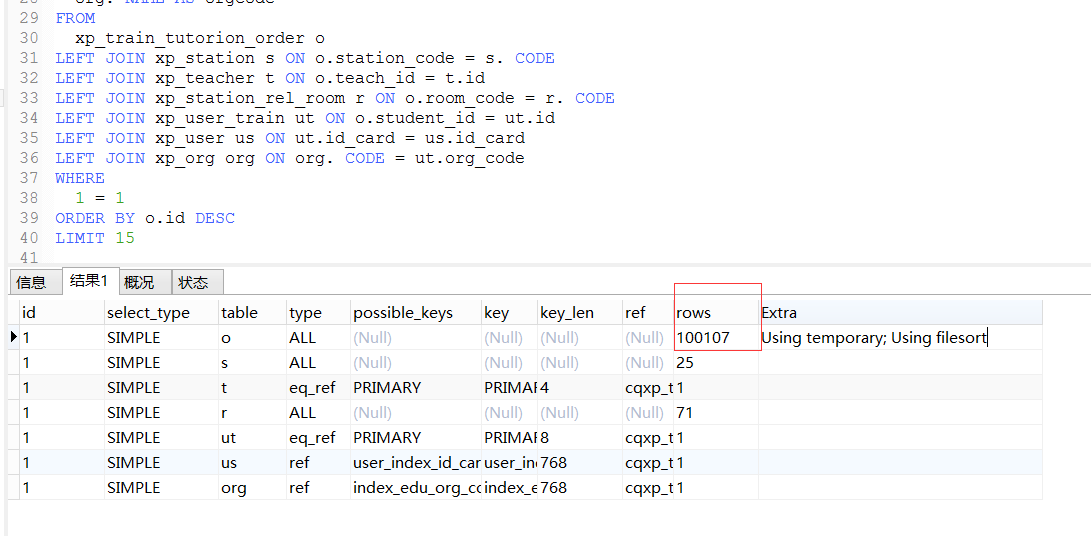The image size is (1091, 536).
Task: Click the type column header
Action: pyautogui.click(x=318, y=313)
